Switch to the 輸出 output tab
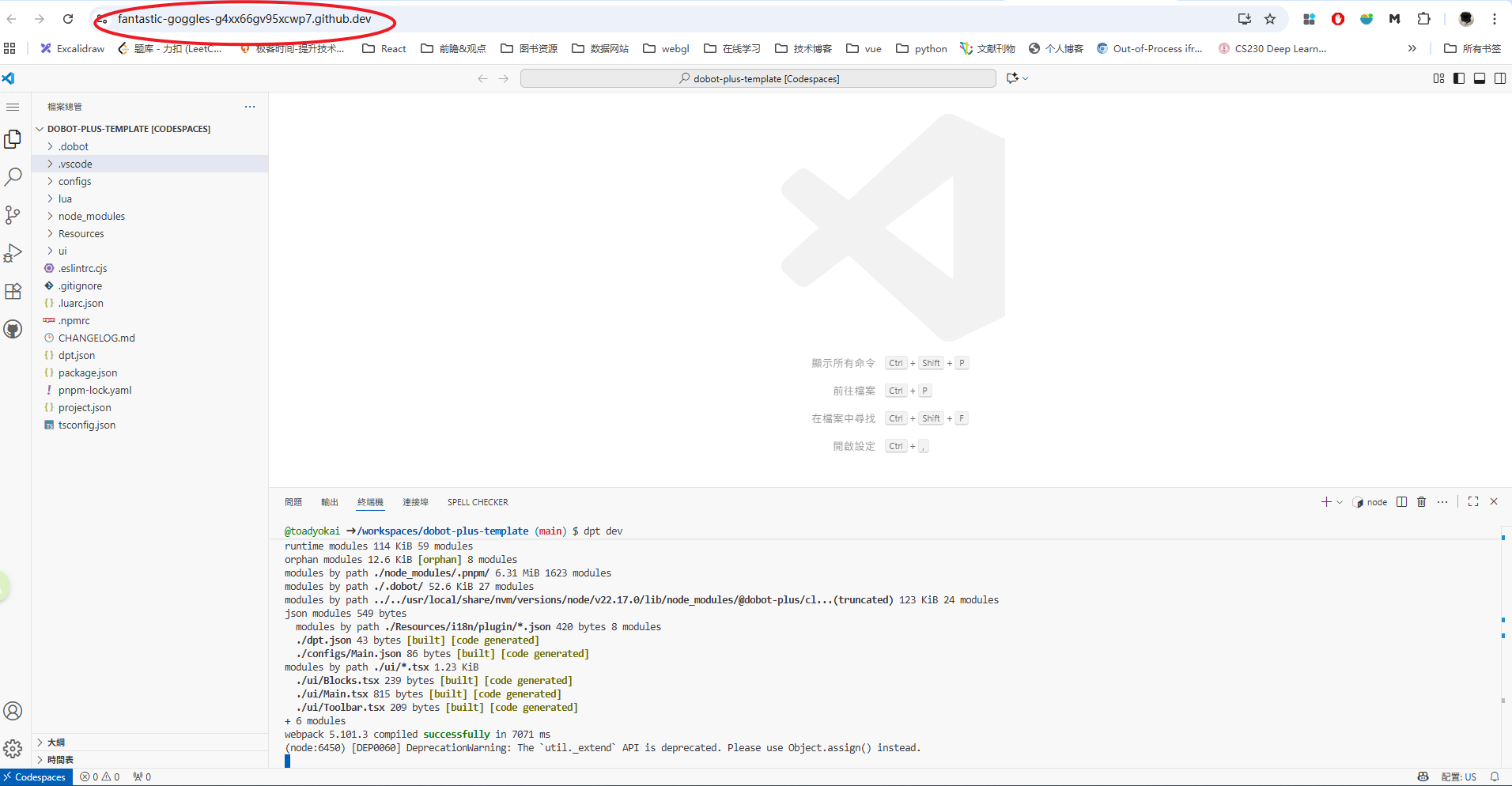 coord(330,502)
